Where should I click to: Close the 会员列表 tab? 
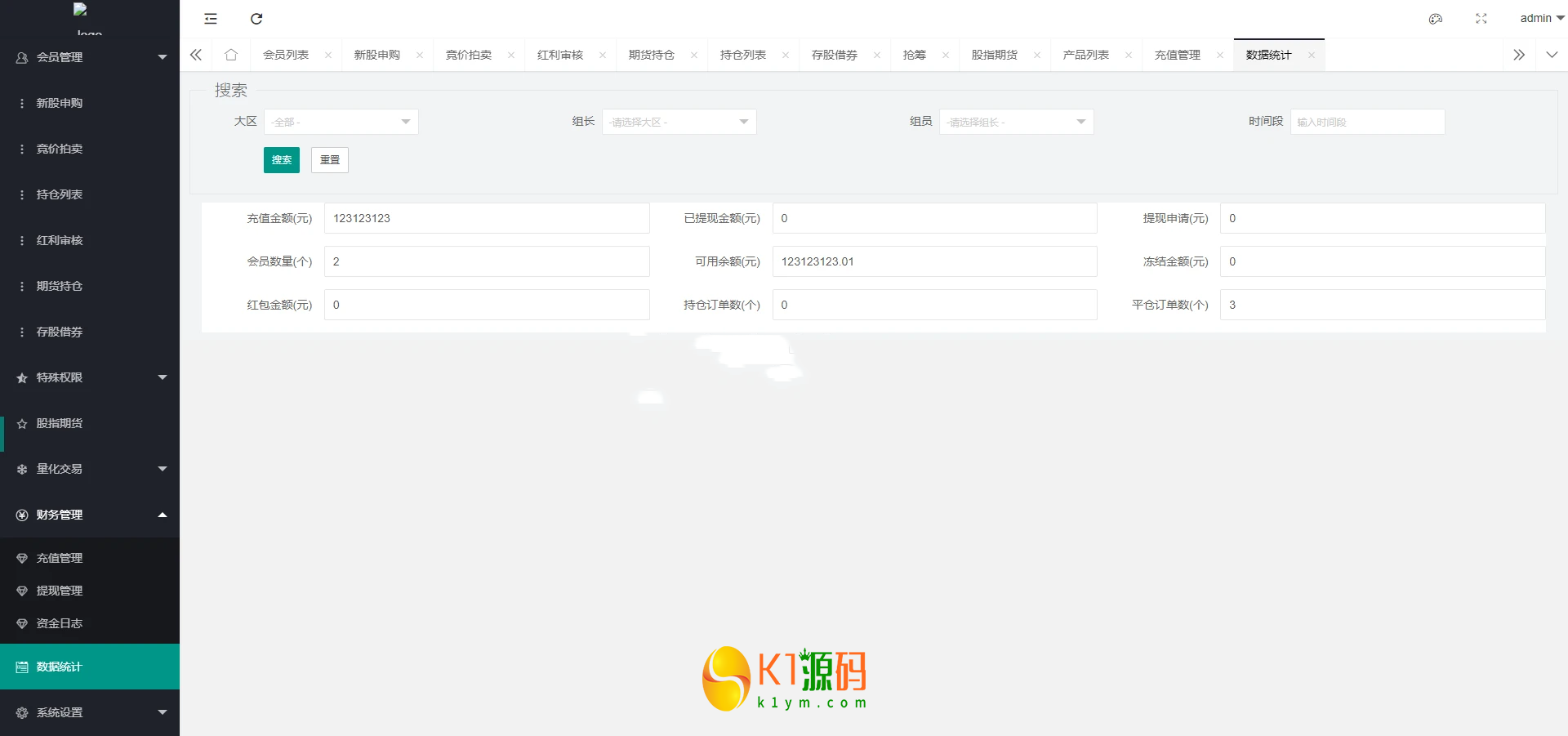click(328, 56)
